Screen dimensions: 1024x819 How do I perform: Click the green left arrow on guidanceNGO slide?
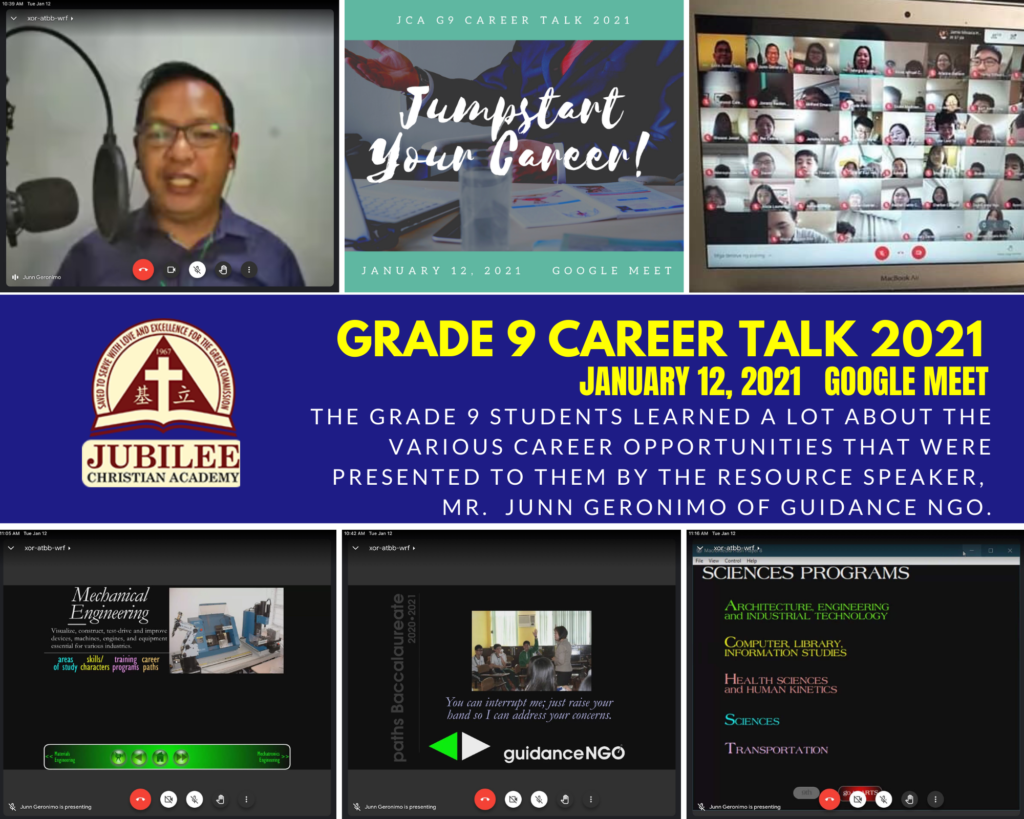tap(444, 746)
